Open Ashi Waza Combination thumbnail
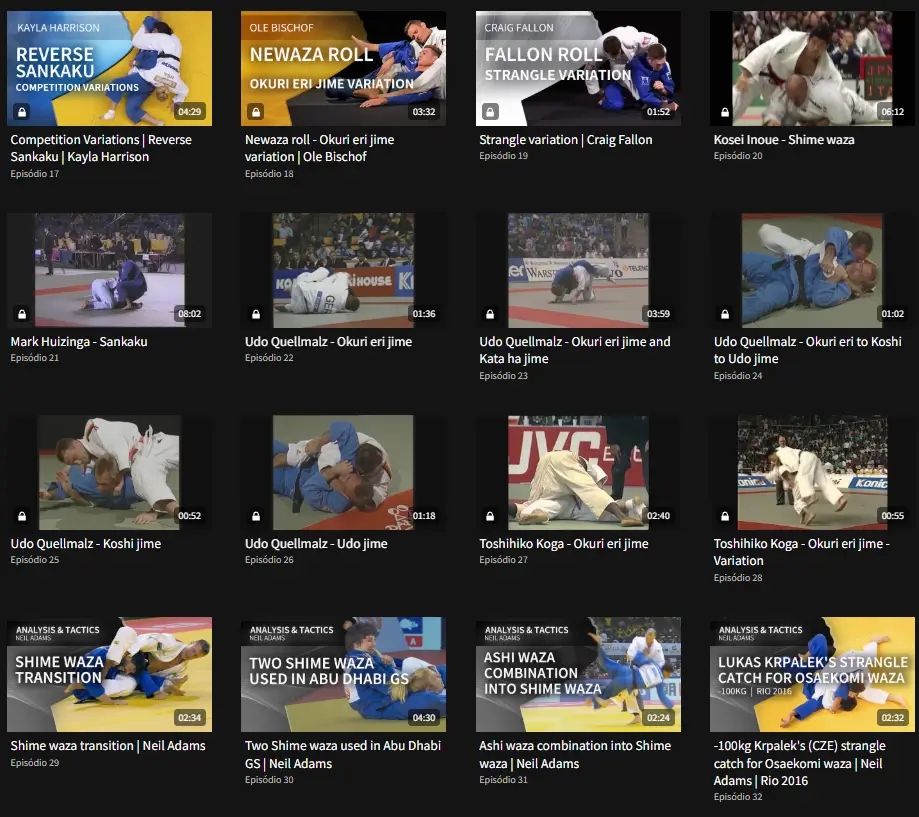The width and height of the screenshot is (919, 817). pyautogui.click(x=578, y=674)
